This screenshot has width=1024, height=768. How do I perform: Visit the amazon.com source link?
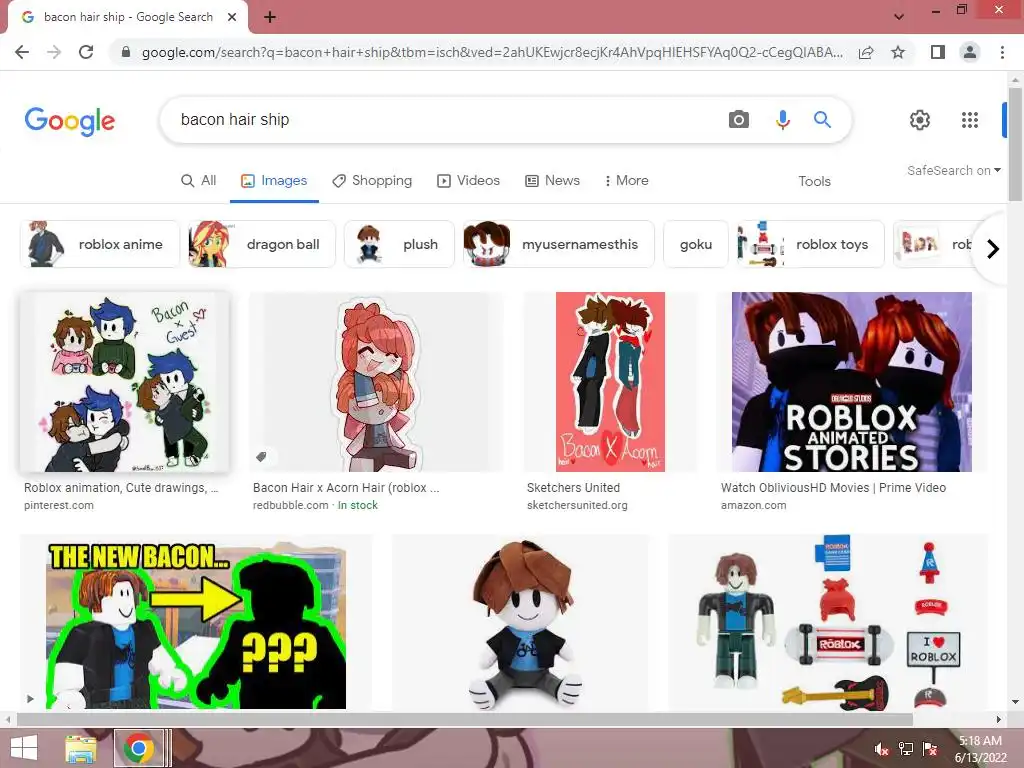tap(754, 505)
